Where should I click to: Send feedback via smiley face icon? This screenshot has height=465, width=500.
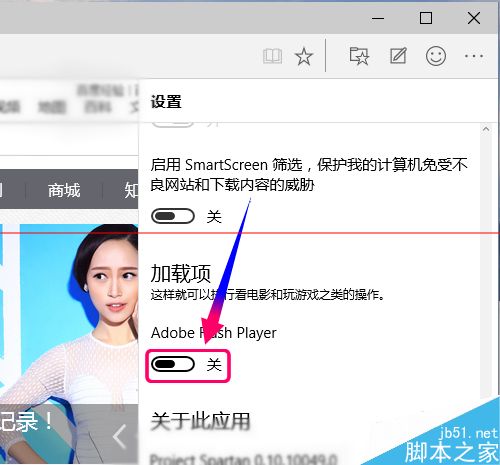[436, 56]
